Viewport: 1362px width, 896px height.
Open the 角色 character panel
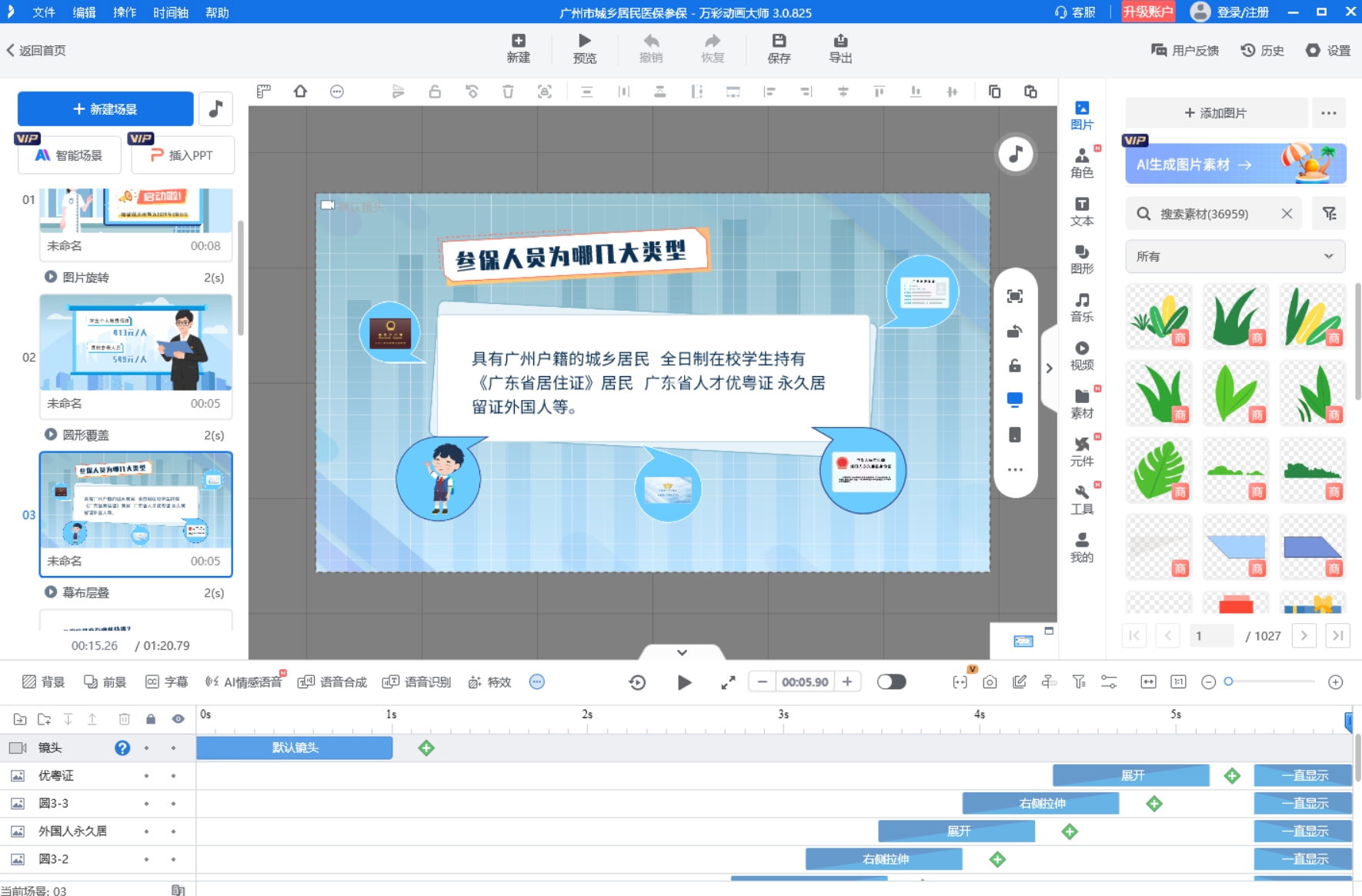(1081, 162)
